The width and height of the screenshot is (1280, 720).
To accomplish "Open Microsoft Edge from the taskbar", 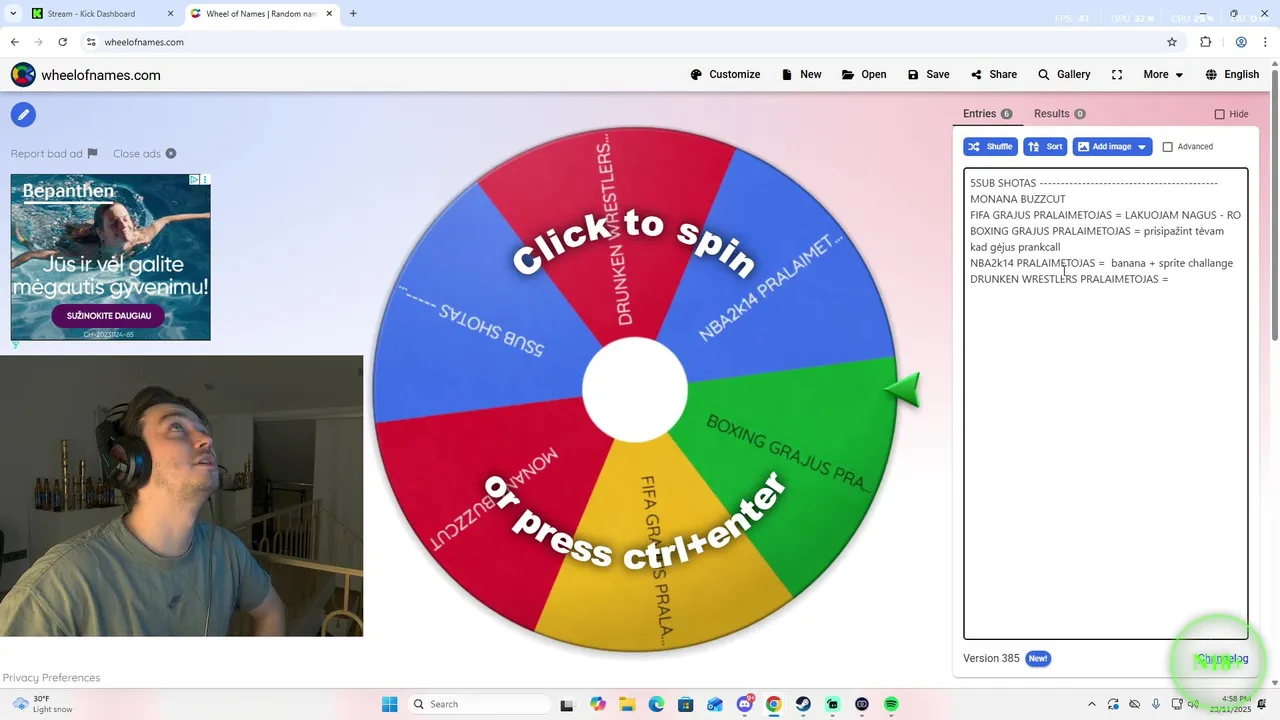I will click(x=657, y=704).
